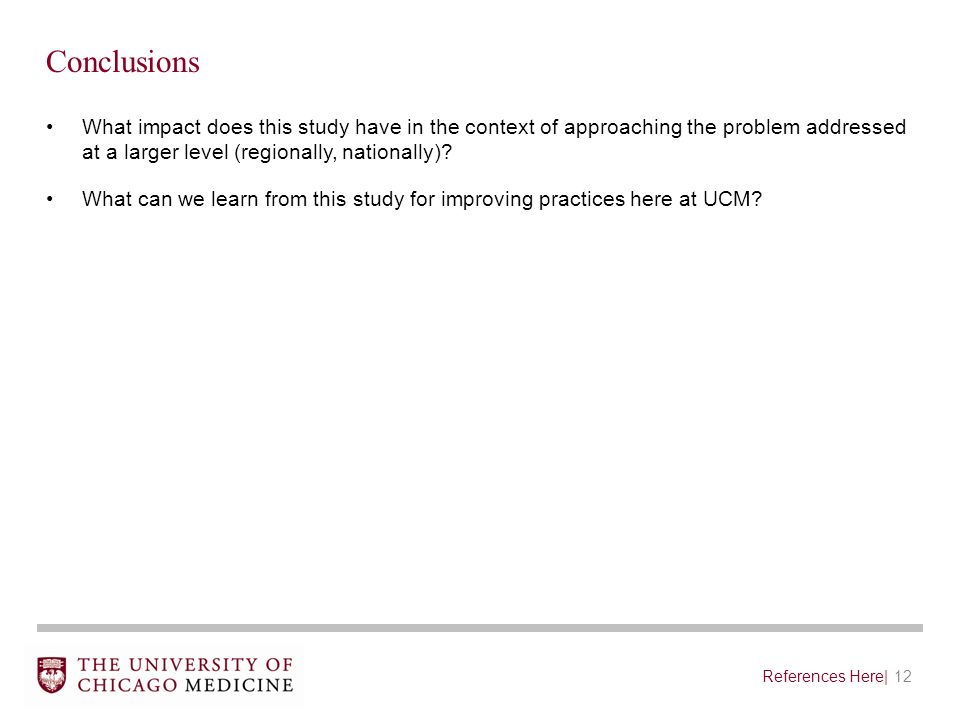This screenshot has width=960, height=720.
Task: Click the 'CHICAGO MEDICINE' logo text
Action: point(185,684)
